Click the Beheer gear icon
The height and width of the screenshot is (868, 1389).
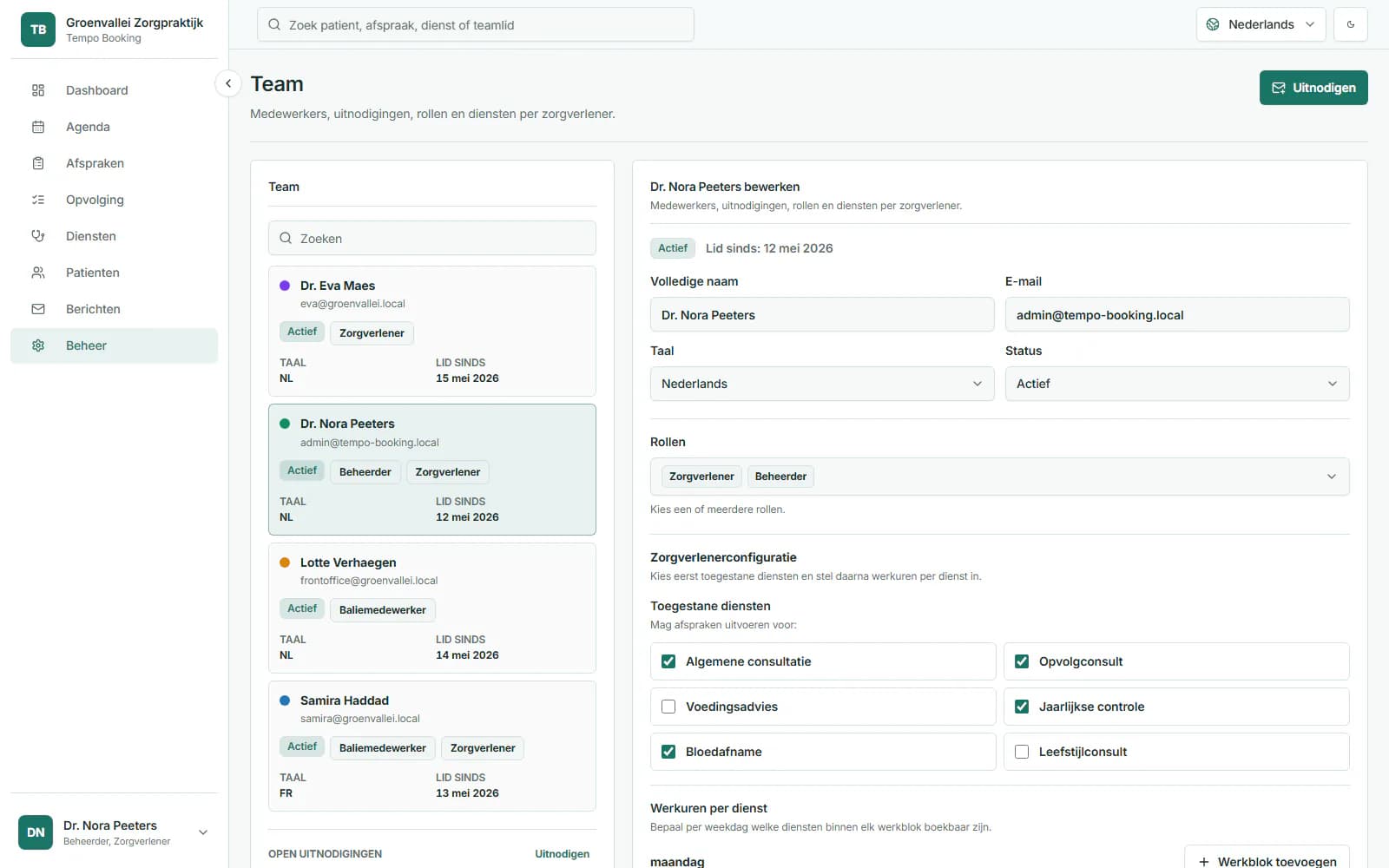click(38, 345)
